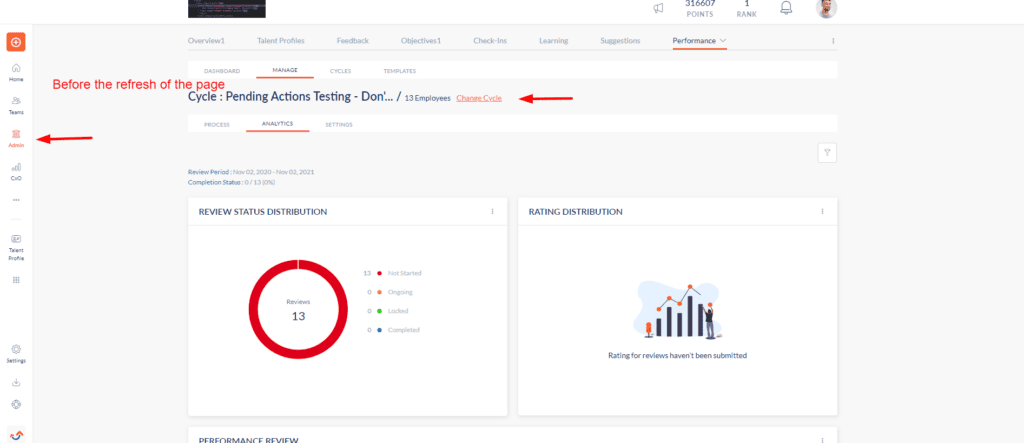Expand the Performance tab dropdown chevron
Image resolution: width=1024 pixels, height=443 pixels.
coord(723,41)
